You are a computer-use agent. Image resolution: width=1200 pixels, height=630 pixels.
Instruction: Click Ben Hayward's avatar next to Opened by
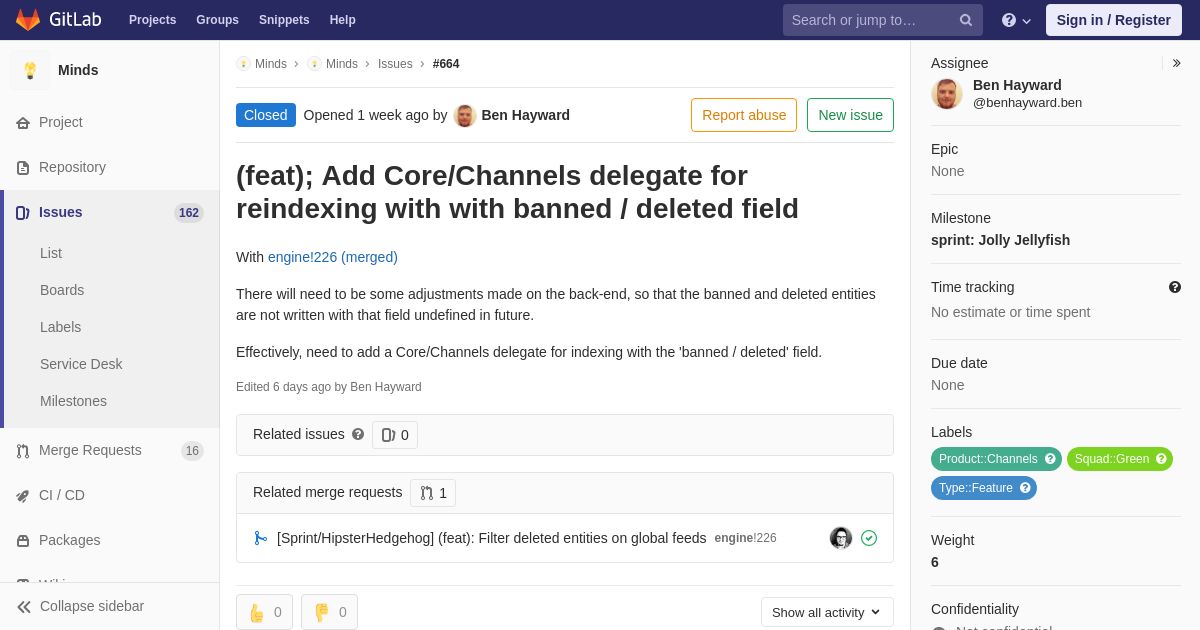465,115
